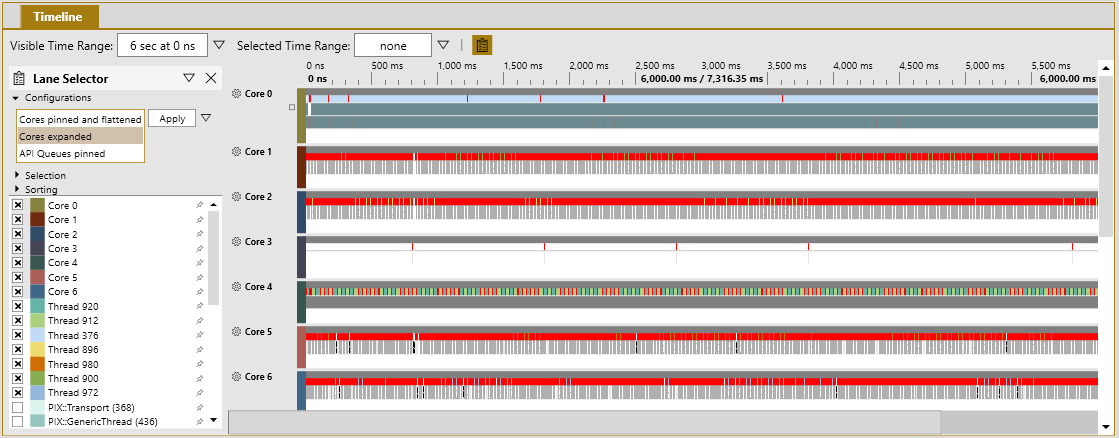Apply the selected lane configuration
Image resolution: width=1119 pixels, height=438 pixels.
point(172,118)
